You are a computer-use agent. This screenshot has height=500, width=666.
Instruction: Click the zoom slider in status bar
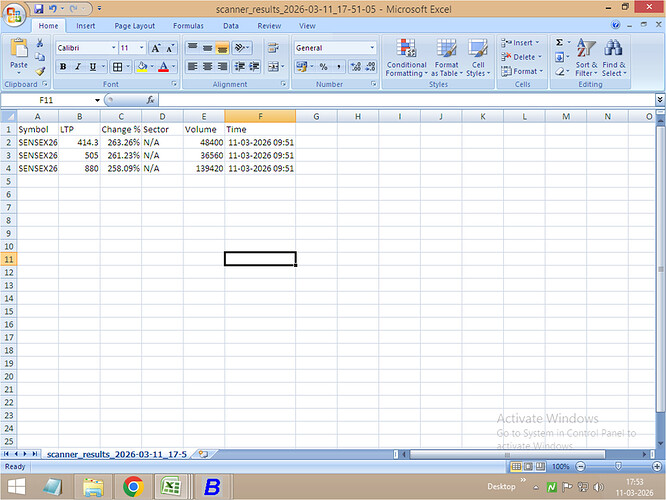coord(617,467)
